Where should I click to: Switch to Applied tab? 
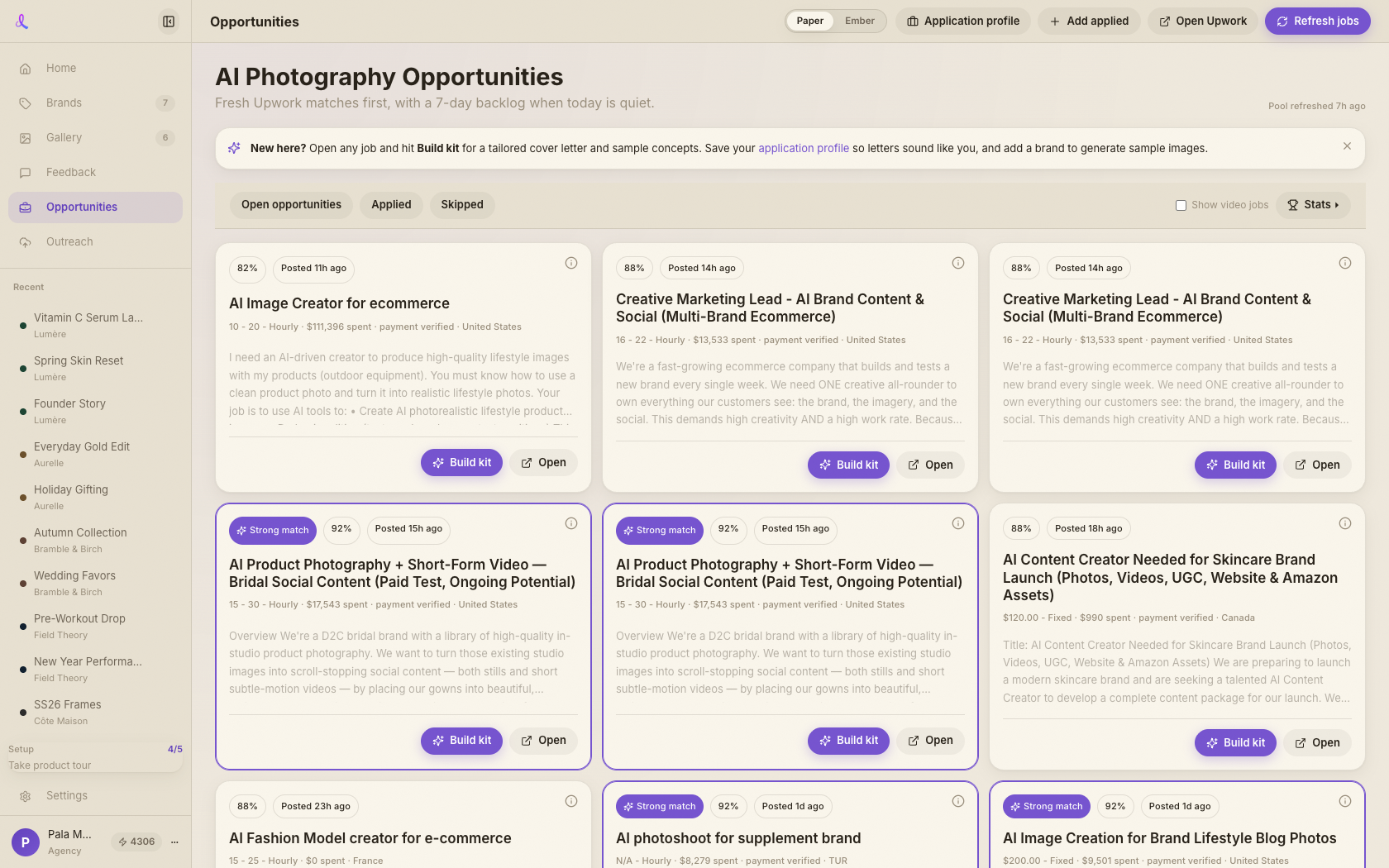391,205
